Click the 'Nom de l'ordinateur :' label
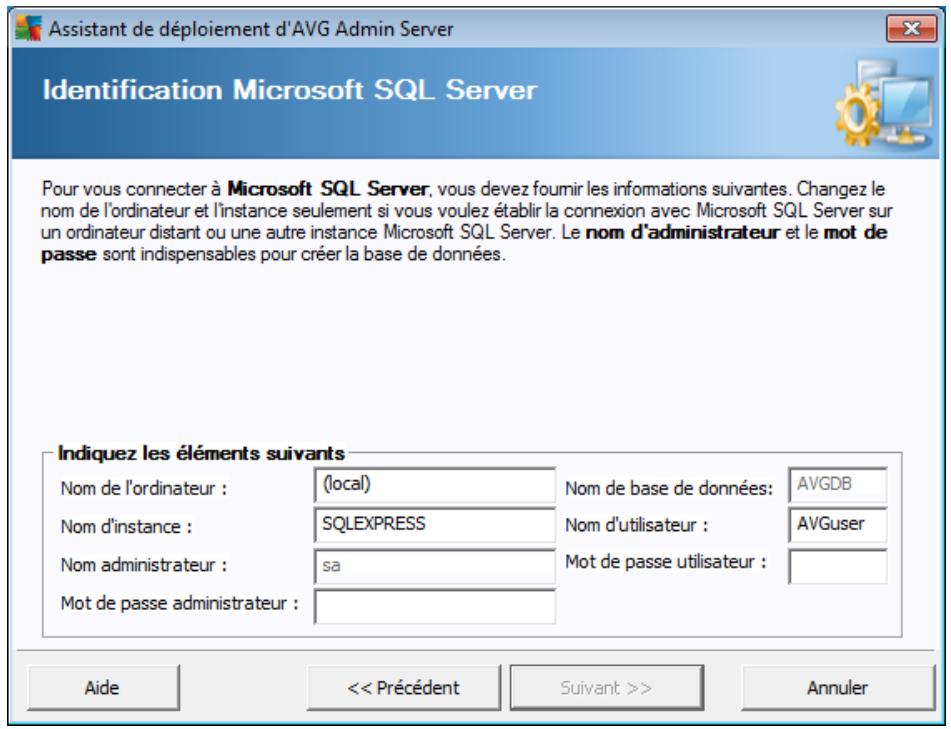This screenshot has height=729, width=951. (x=144, y=488)
